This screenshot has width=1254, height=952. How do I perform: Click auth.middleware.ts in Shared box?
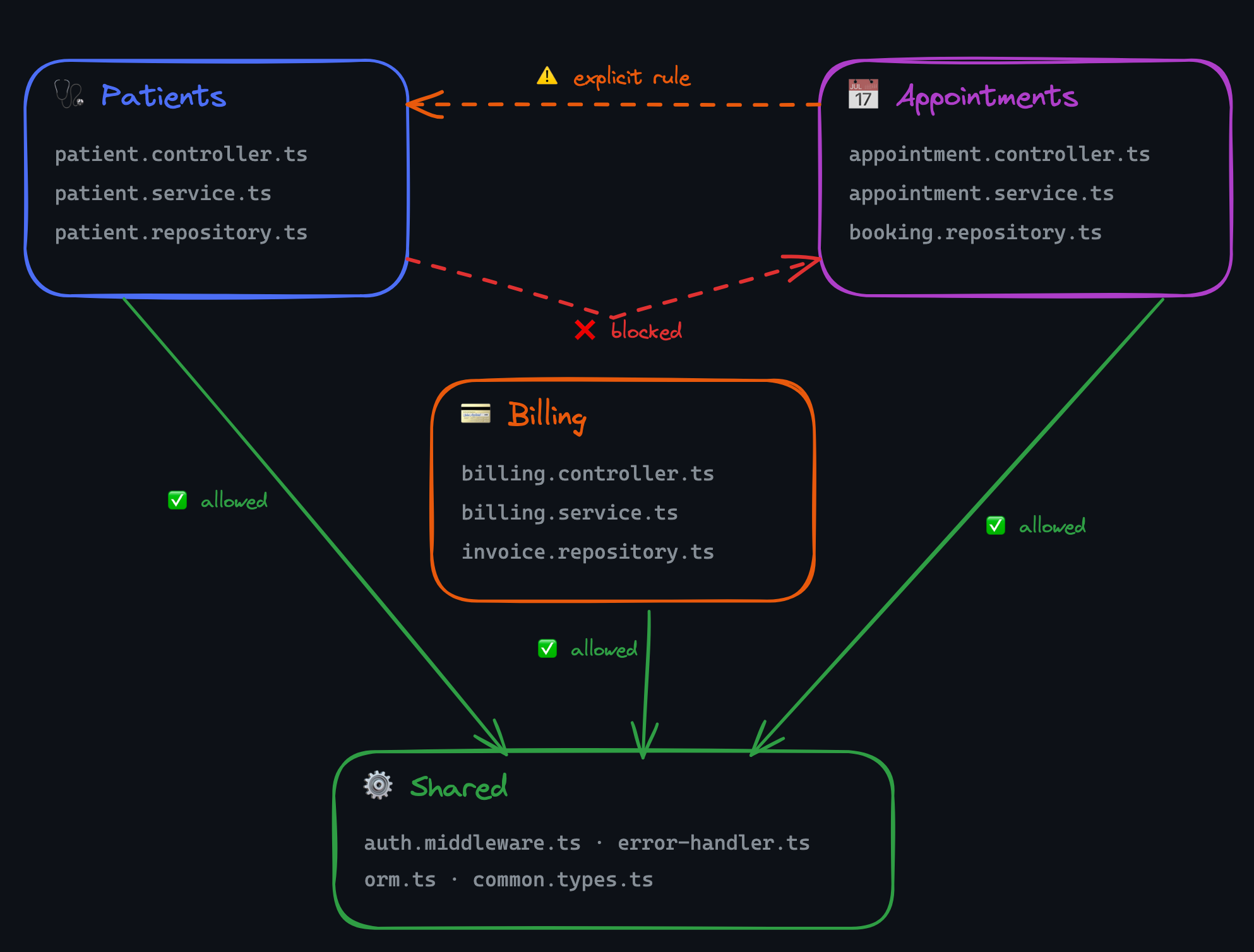point(472,843)
